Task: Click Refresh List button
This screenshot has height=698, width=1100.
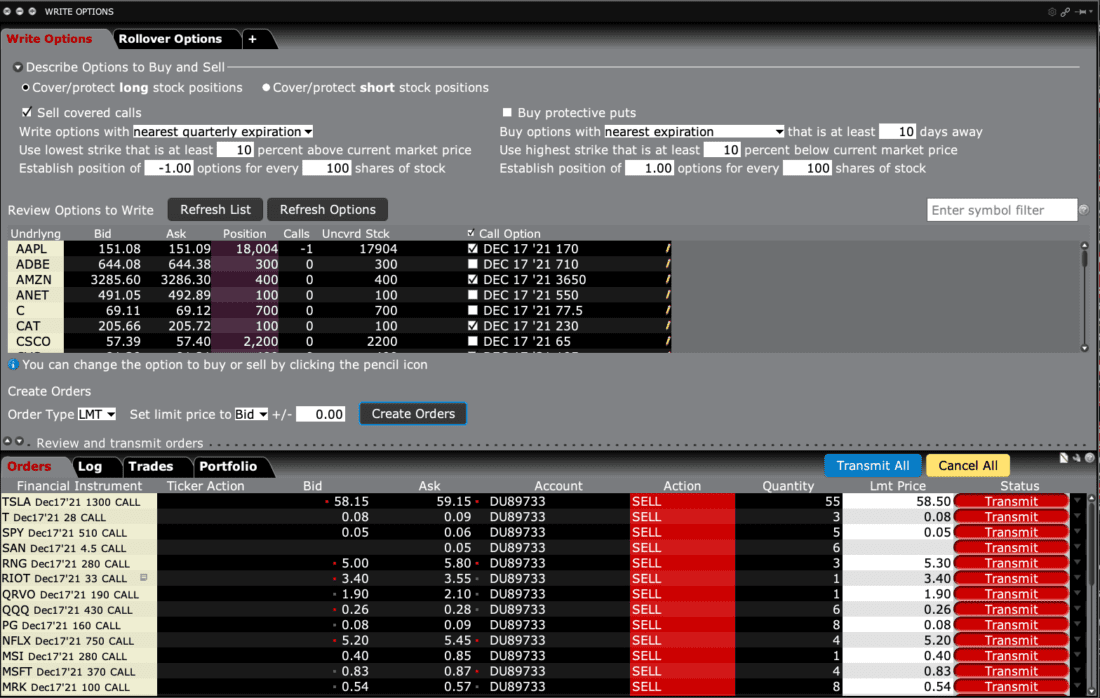Action: (215, 210)
